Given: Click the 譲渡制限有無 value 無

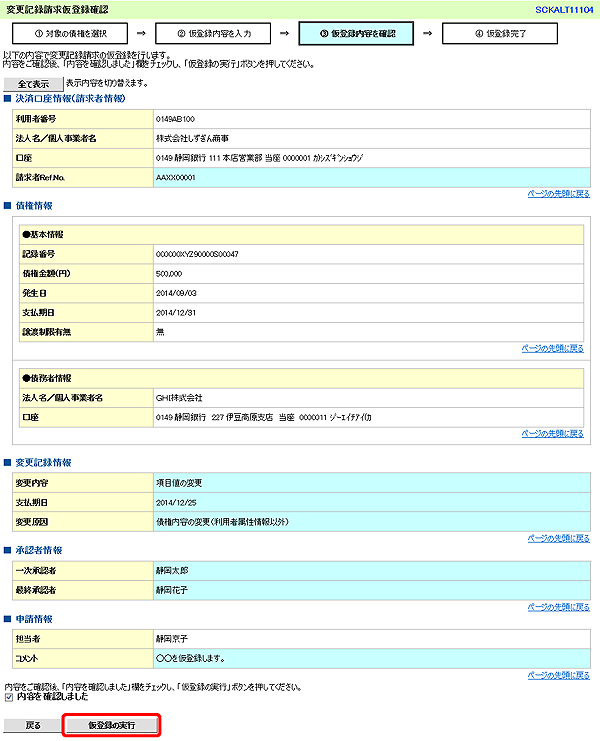Looking at the screenshot, I should point(160,332).
